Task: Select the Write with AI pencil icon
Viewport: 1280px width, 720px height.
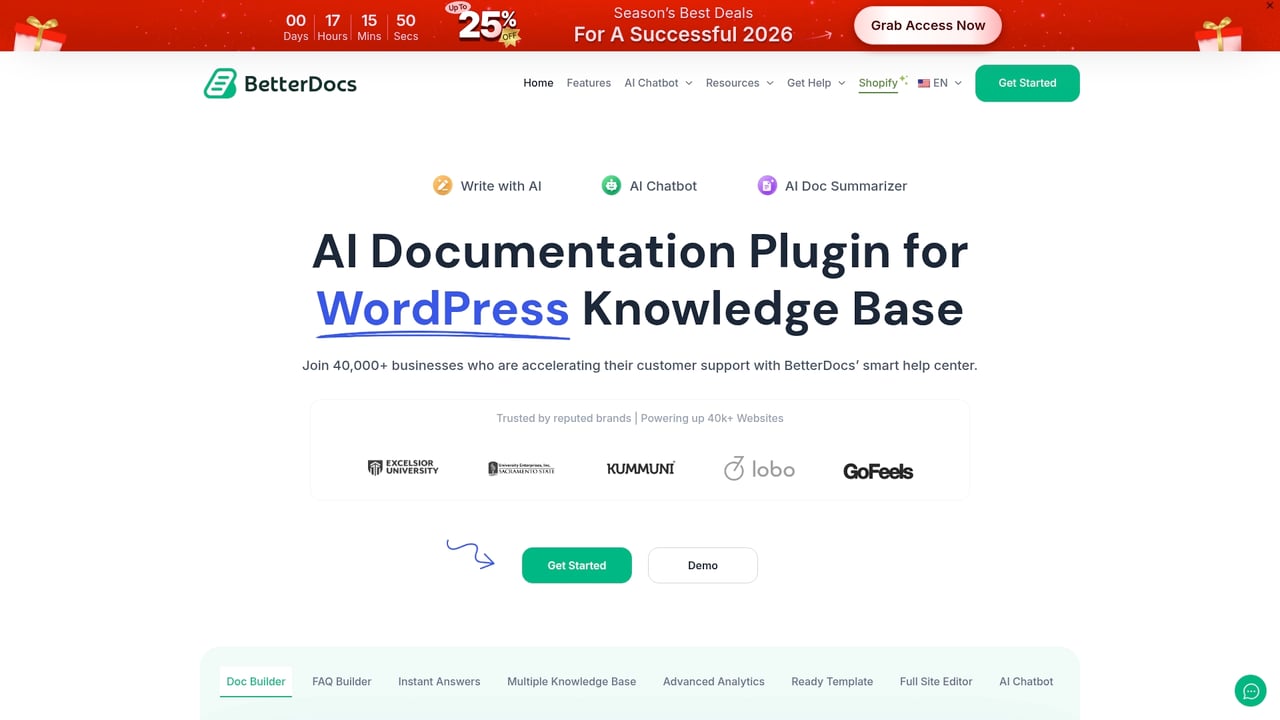Action: click(442, 185)
